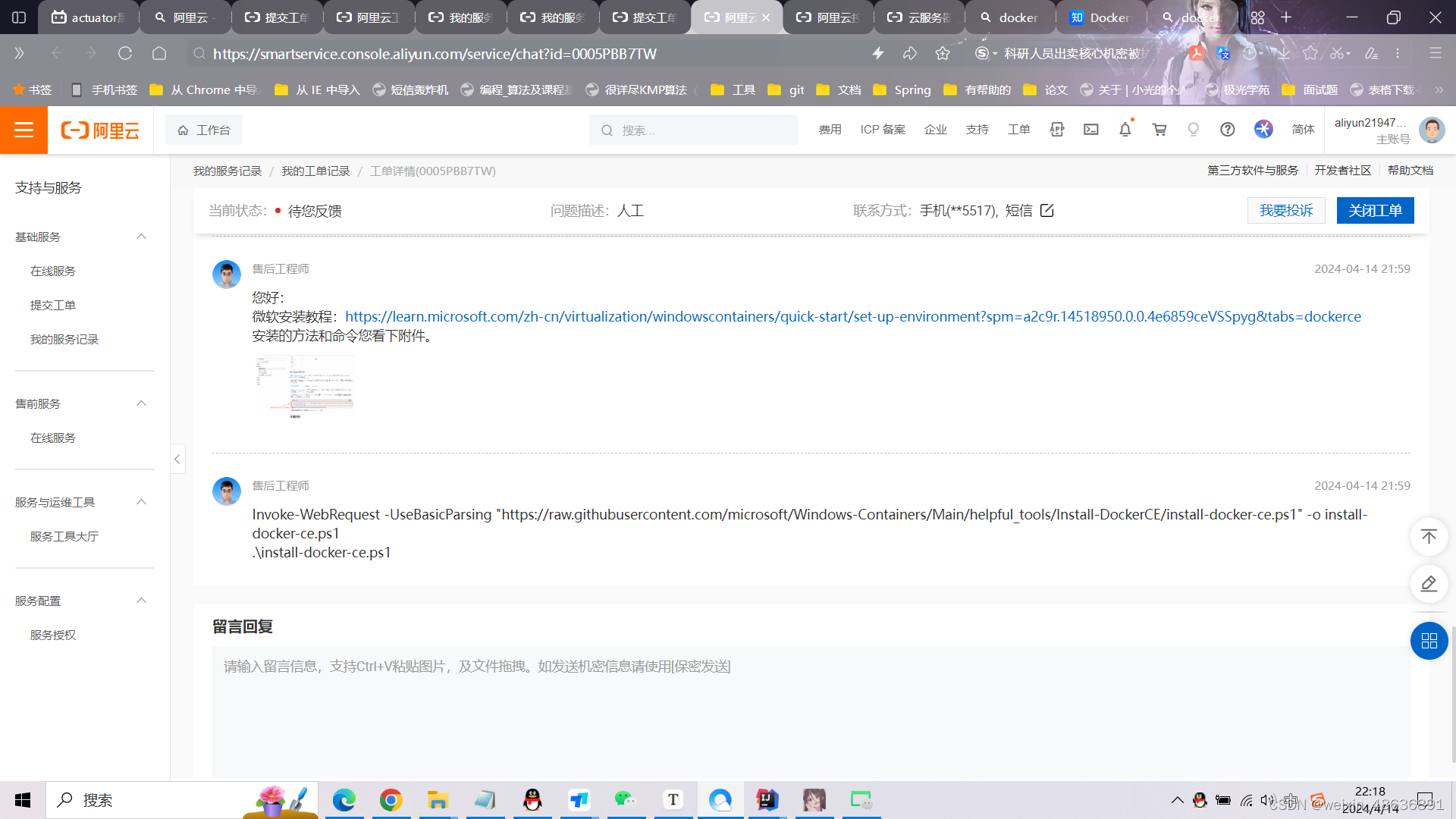Open the Microsoft install tutorial link

pos(852,316)
